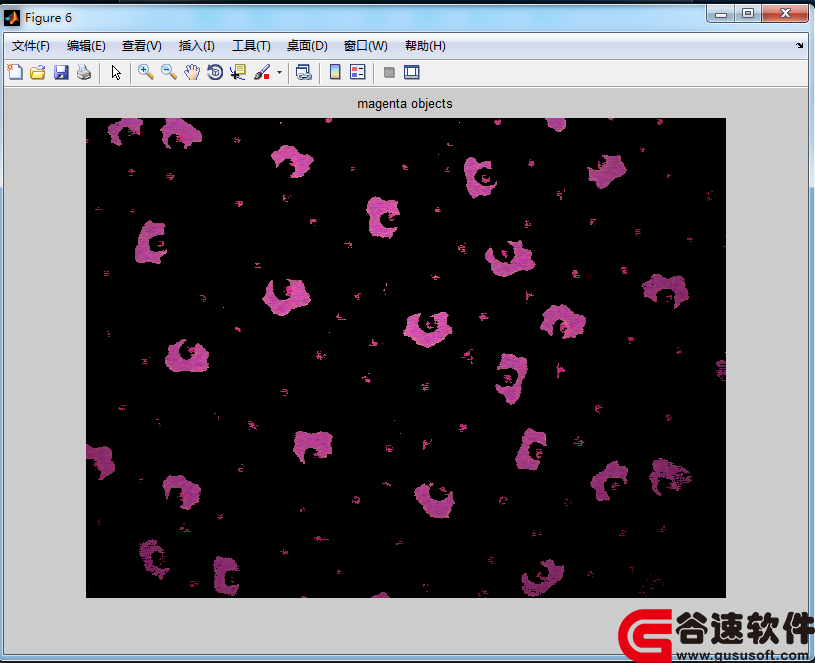The image size is (815, 663).
Task: Open the 工具(T) menu
Action: click(x=251, y=46)
